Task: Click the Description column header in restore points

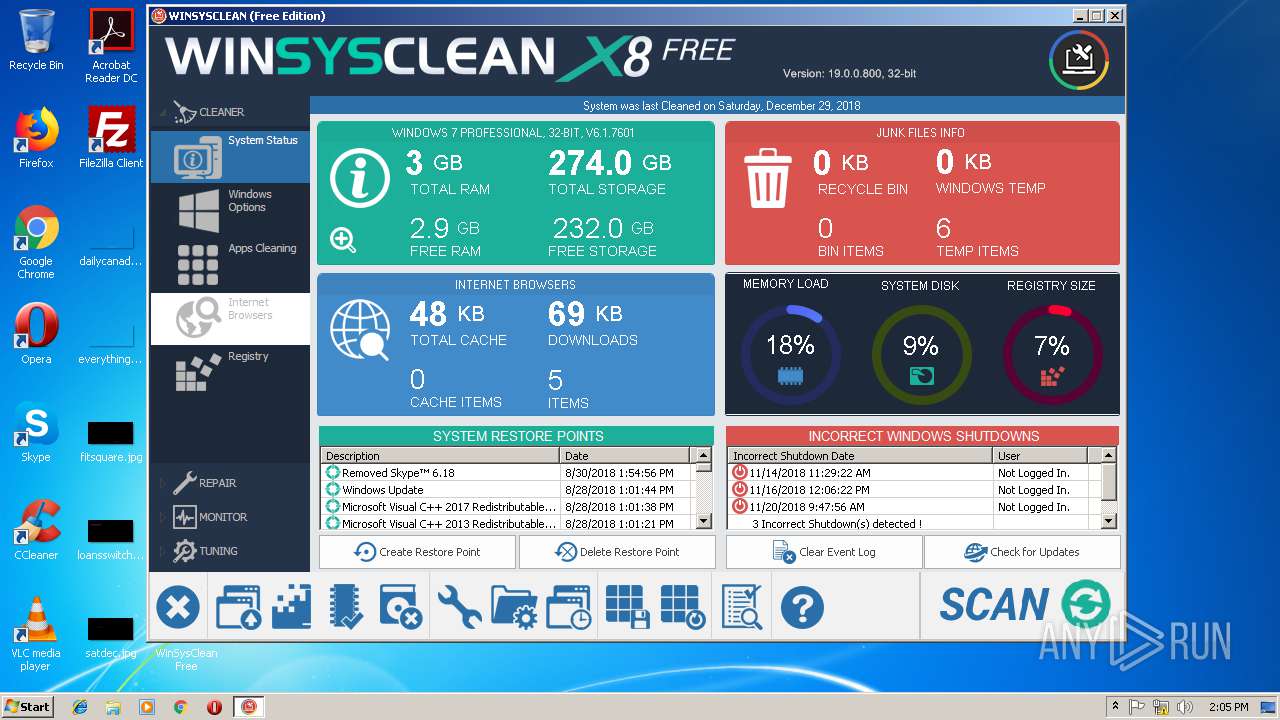Action: (441, 456)
